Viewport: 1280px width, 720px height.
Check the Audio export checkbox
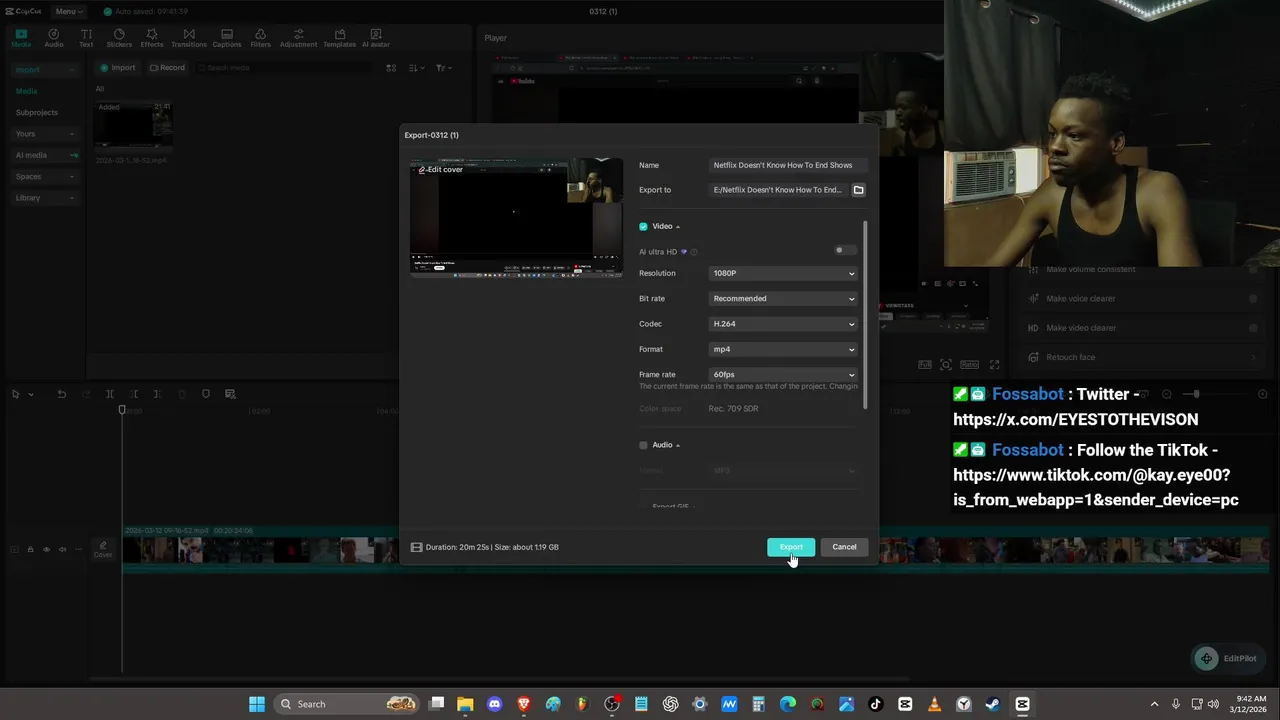click(643, 445)
